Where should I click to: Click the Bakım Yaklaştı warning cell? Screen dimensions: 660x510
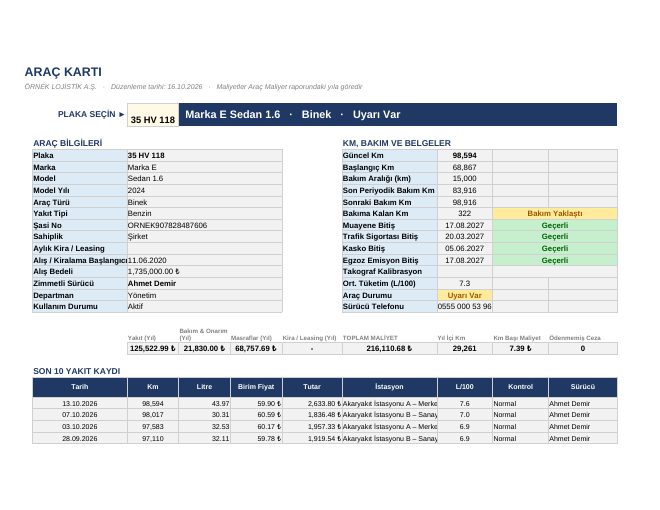point(555,213)
